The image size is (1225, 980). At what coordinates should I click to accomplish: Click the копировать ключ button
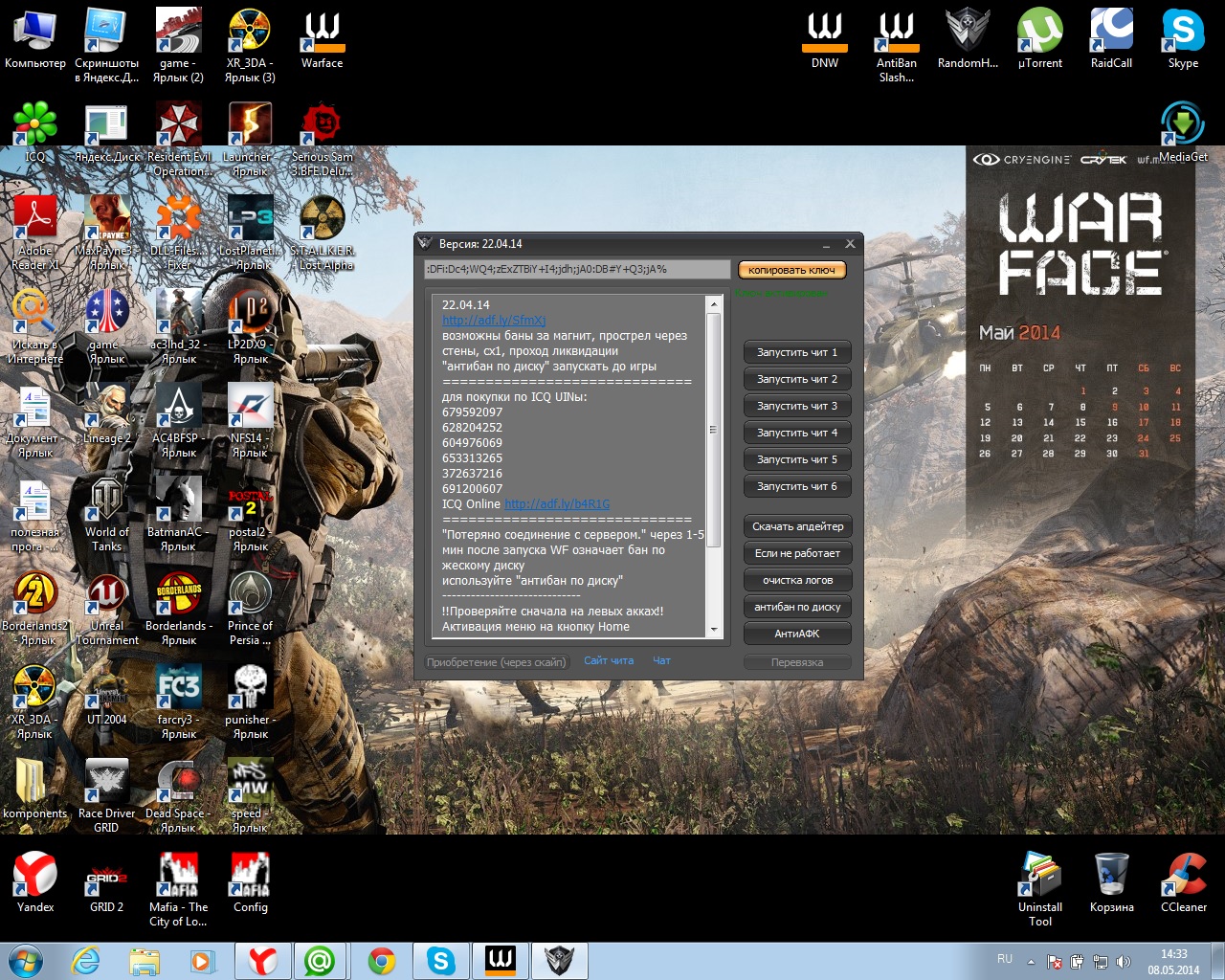pyautogui.click(x=791, y=270)
